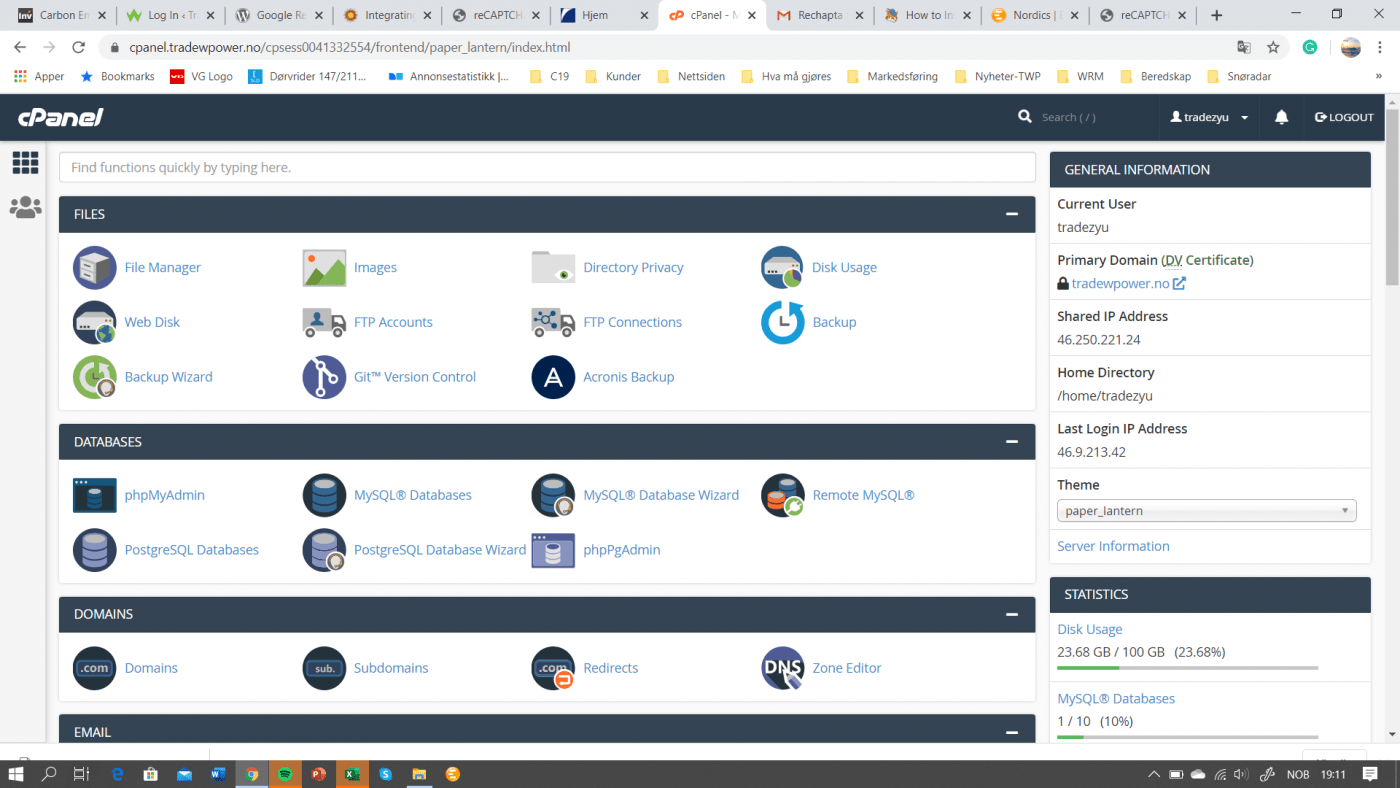Launch the Backup Wizard icon
This screenshot has width=1400, height=788.
[x=95, y=377]
